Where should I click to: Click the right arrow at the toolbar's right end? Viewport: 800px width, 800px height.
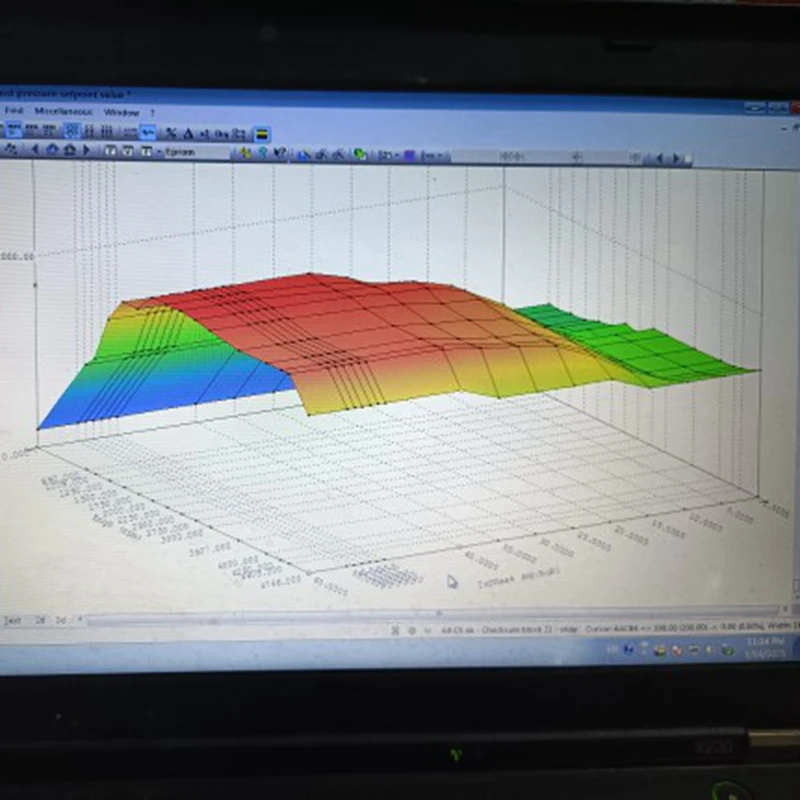677,158
